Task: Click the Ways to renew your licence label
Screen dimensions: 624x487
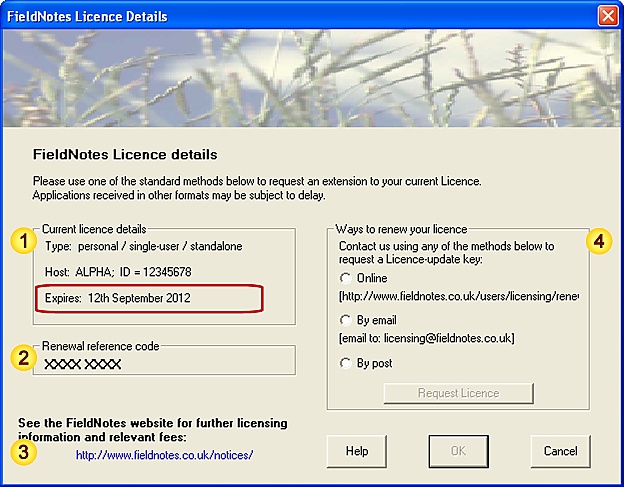Action: 401,229
